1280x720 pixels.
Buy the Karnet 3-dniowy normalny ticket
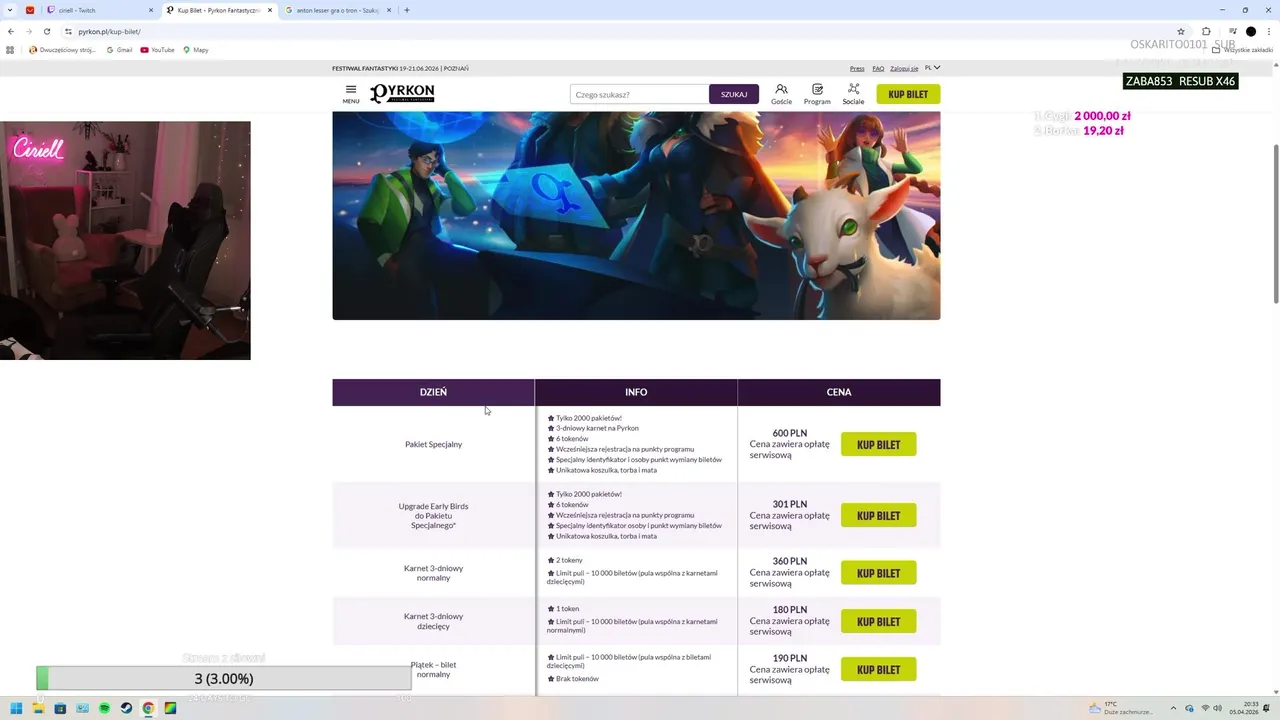click(x=878, y=573)
